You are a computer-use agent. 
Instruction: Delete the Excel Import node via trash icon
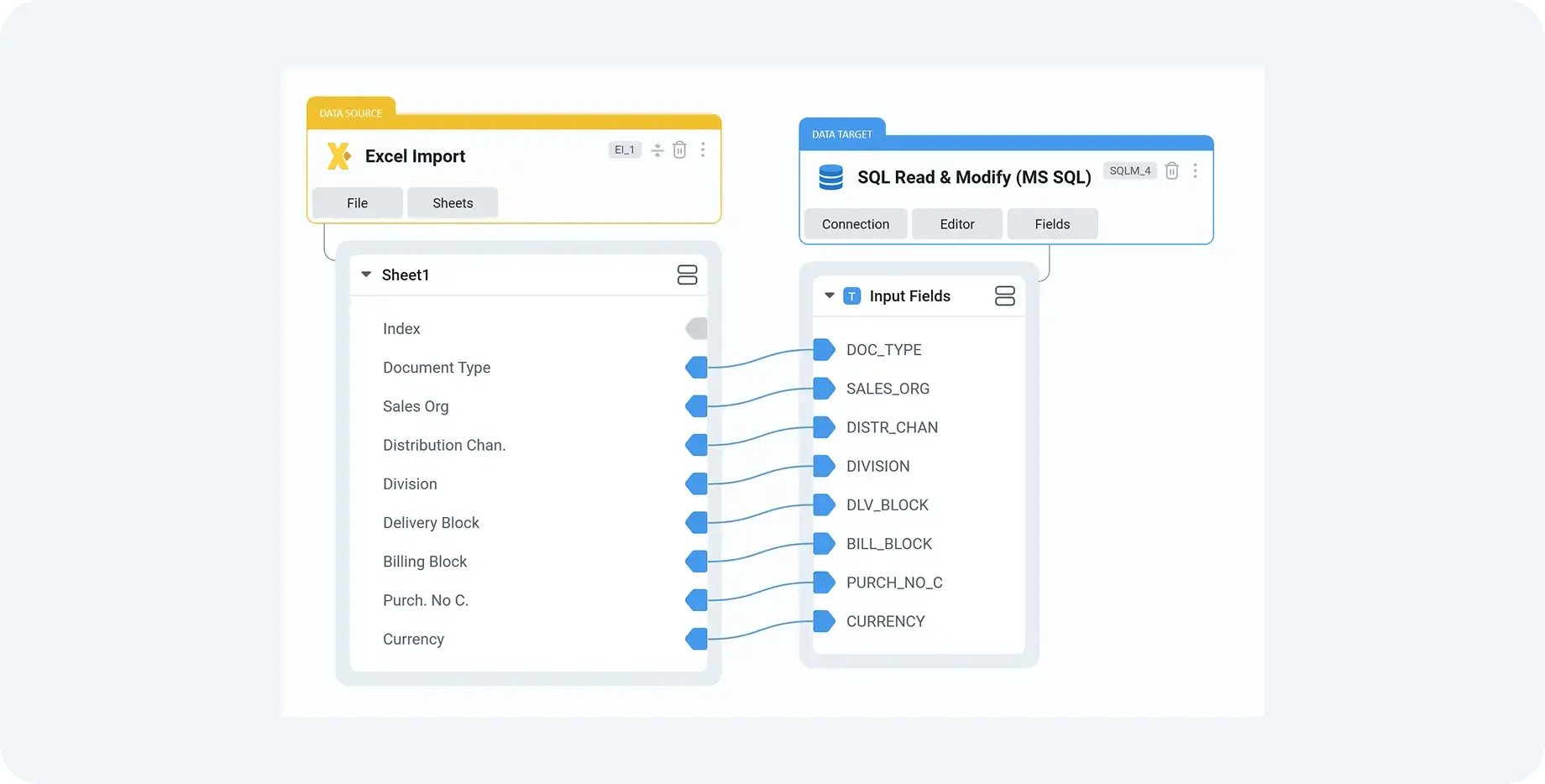click(679, 150)
